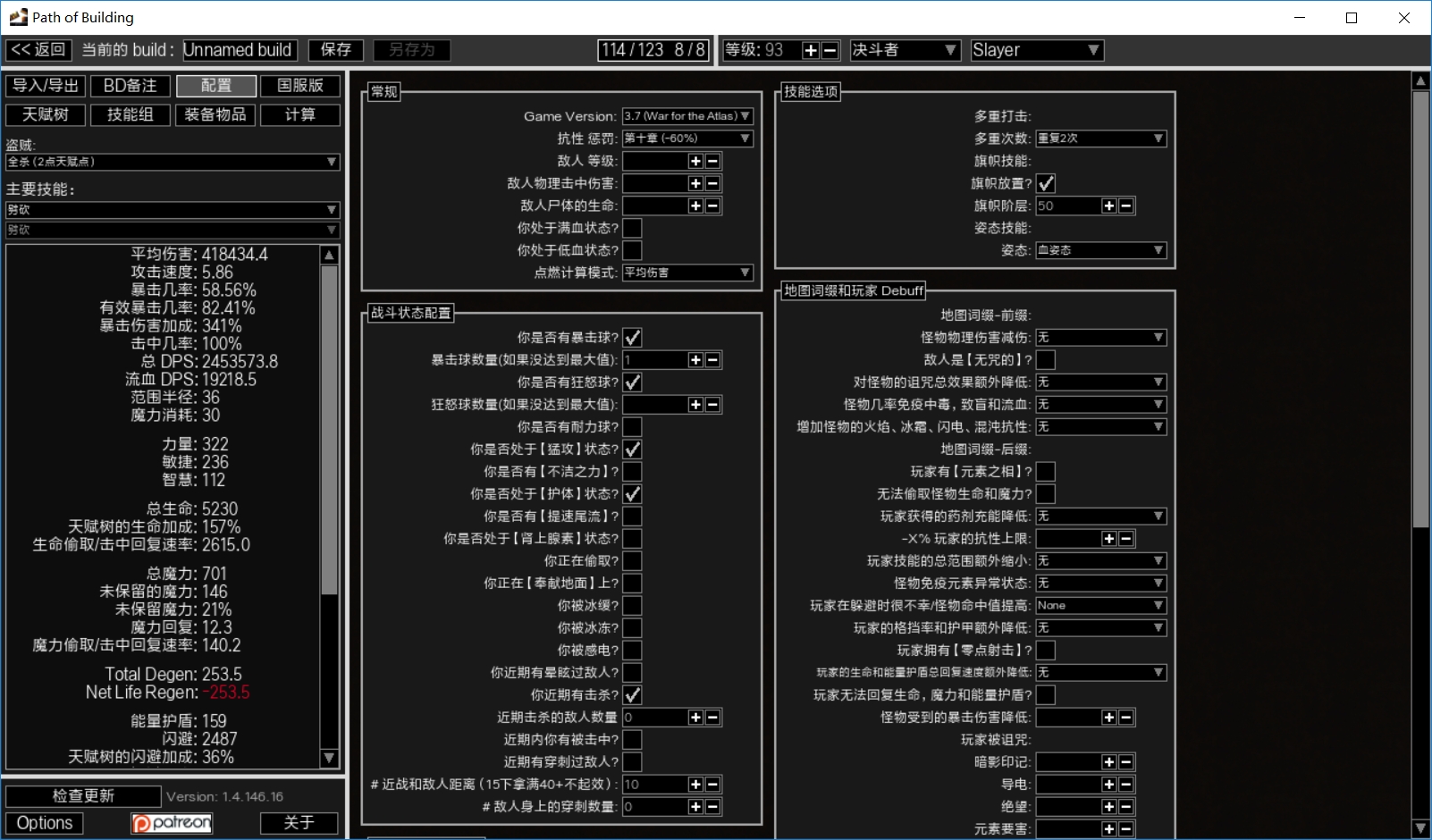Toggle 你是否处于【护体】状态 checkbox
This screenshot has height=840, width=1432.
632,494
